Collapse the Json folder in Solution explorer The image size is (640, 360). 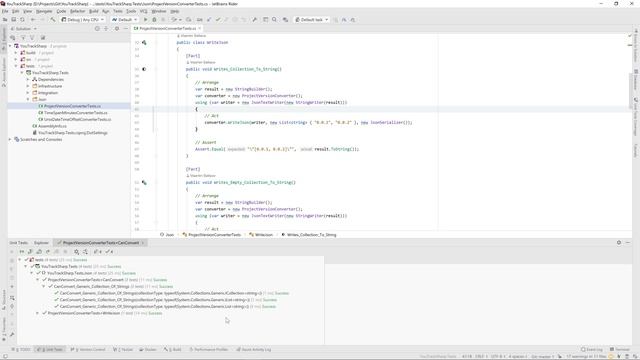pyautogui.click(x=28, y=99)
